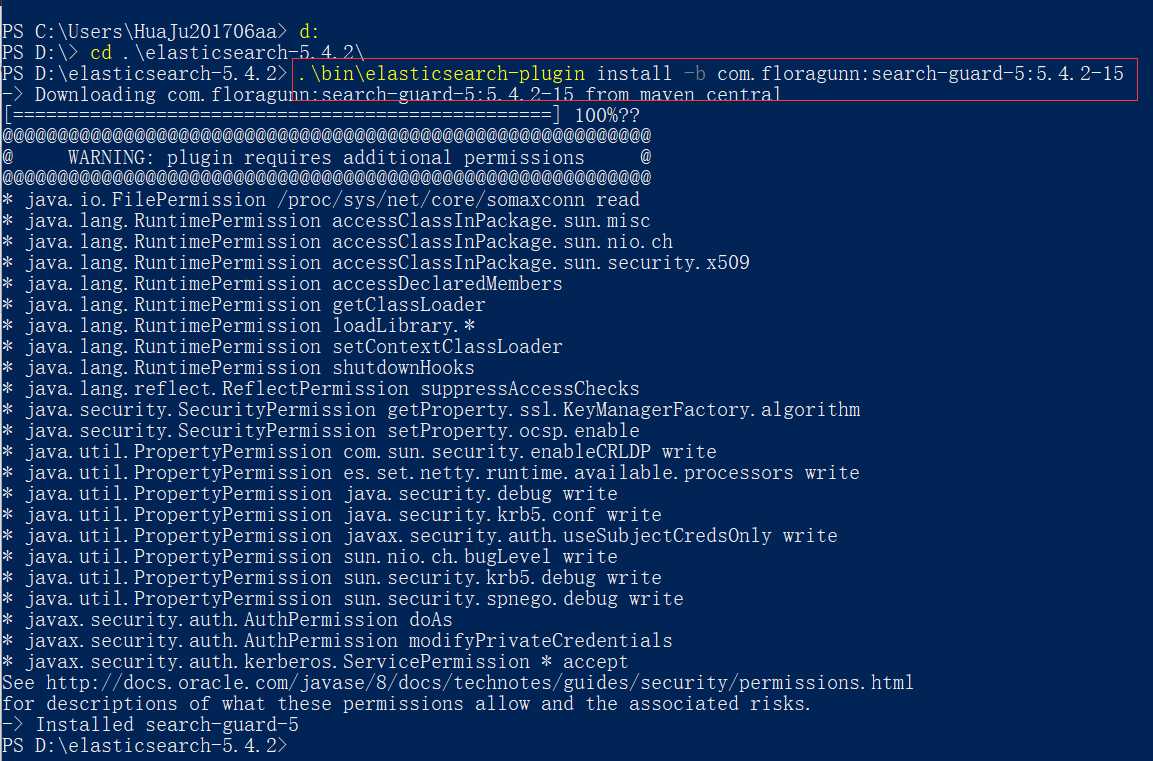This screenshot has width=1153, height=761.
Task: Click the WARNING plugin requires additional permissions line
Action: (326, 157)
